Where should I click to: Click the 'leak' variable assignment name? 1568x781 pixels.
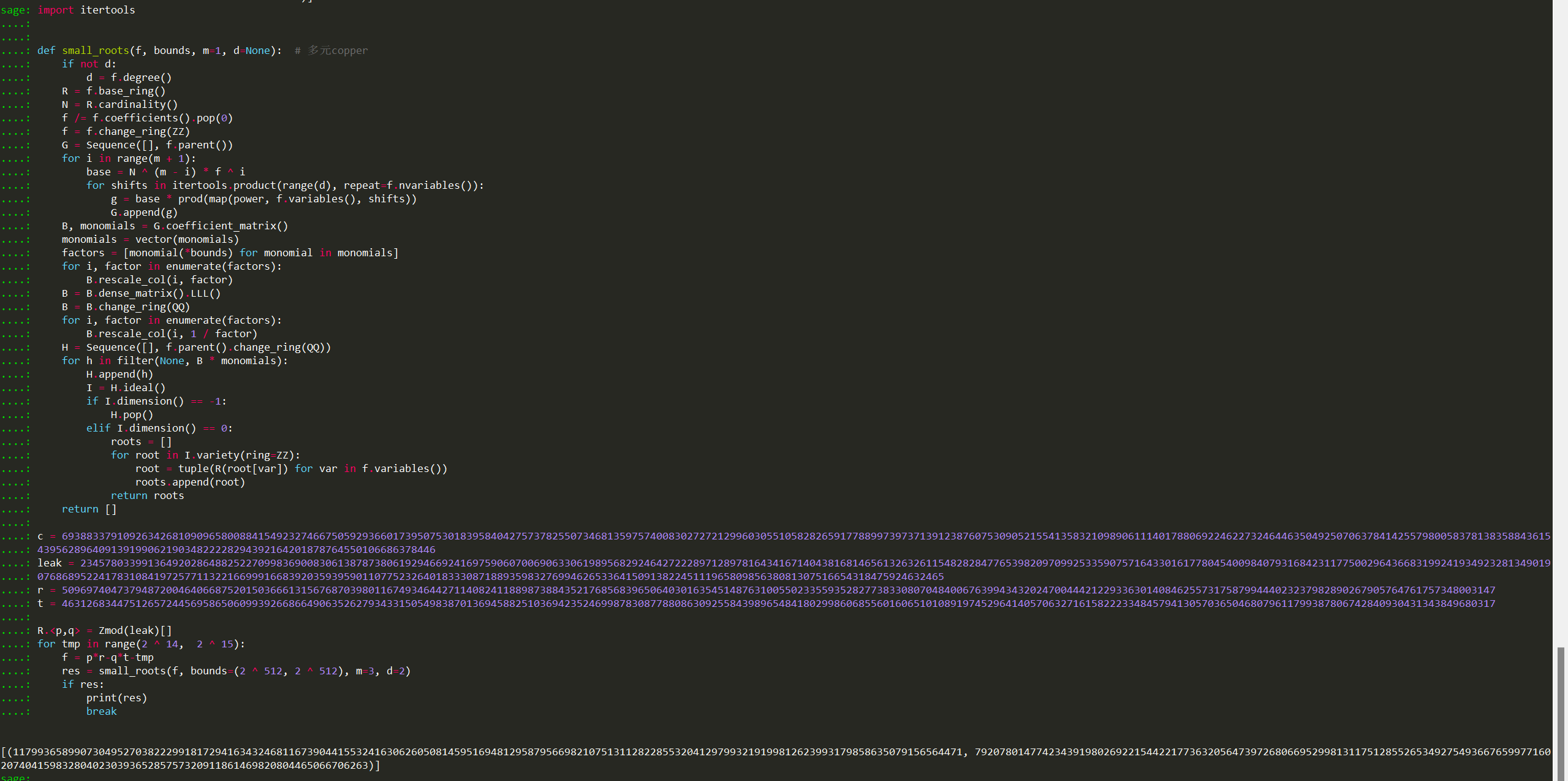50,563
